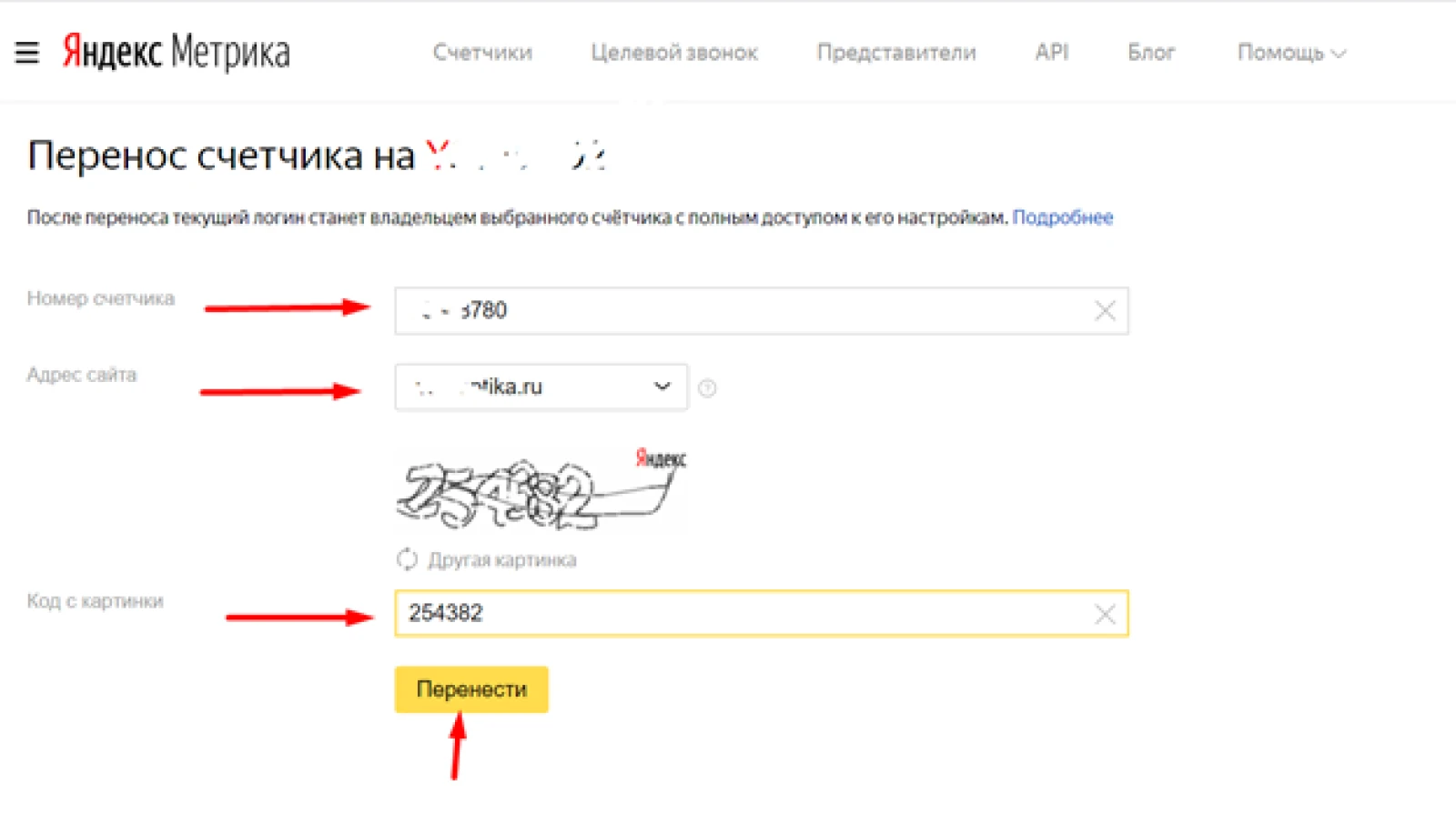Open the API menu item

pos(1052,53)
